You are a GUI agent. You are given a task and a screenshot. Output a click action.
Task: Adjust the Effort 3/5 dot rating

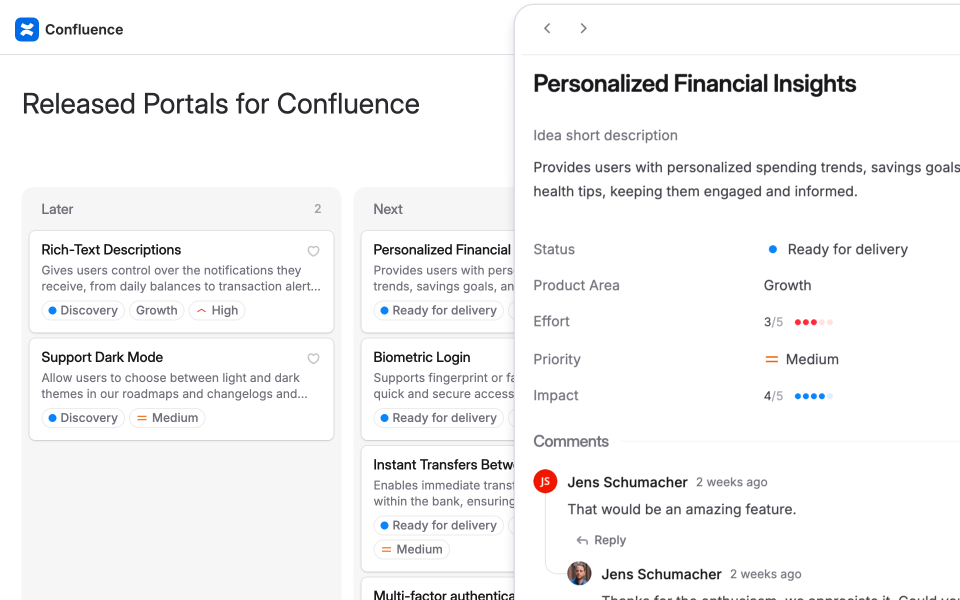pyautogui.click(x=813, y=322)
